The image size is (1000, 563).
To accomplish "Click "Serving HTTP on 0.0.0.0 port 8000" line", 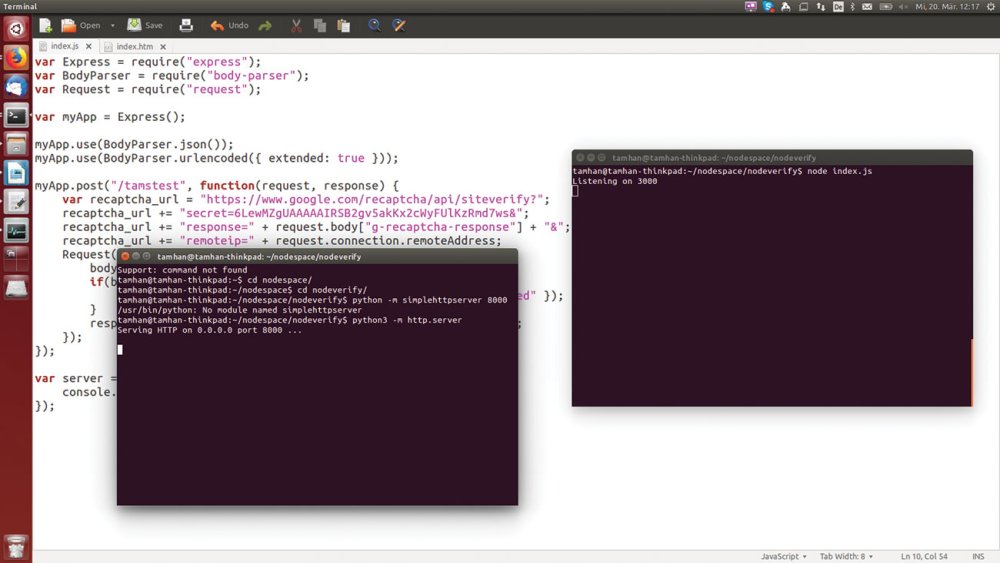I will (x=210, y=330).
